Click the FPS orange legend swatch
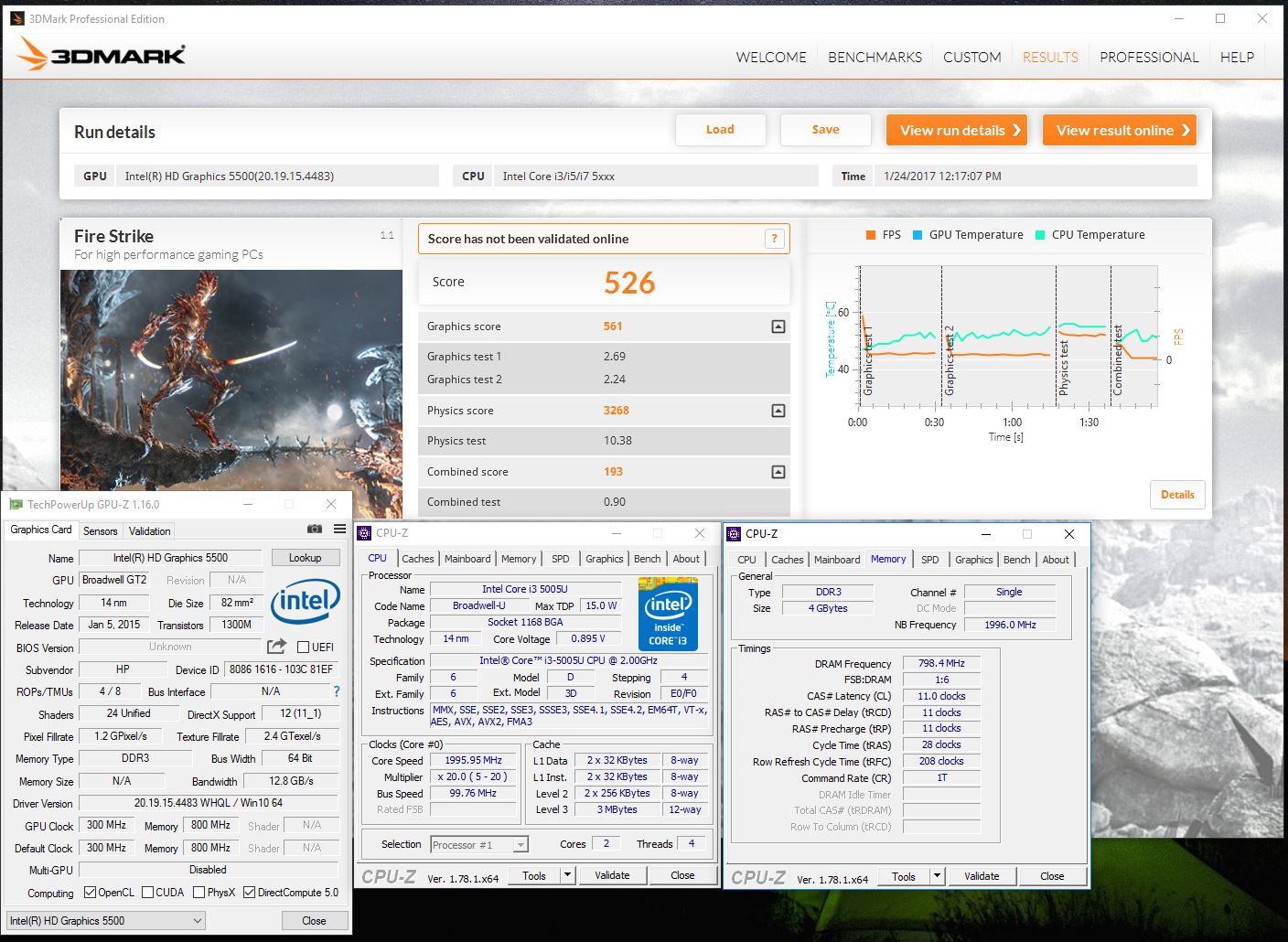Screen dimensions: 1288x942 (871, 235)
